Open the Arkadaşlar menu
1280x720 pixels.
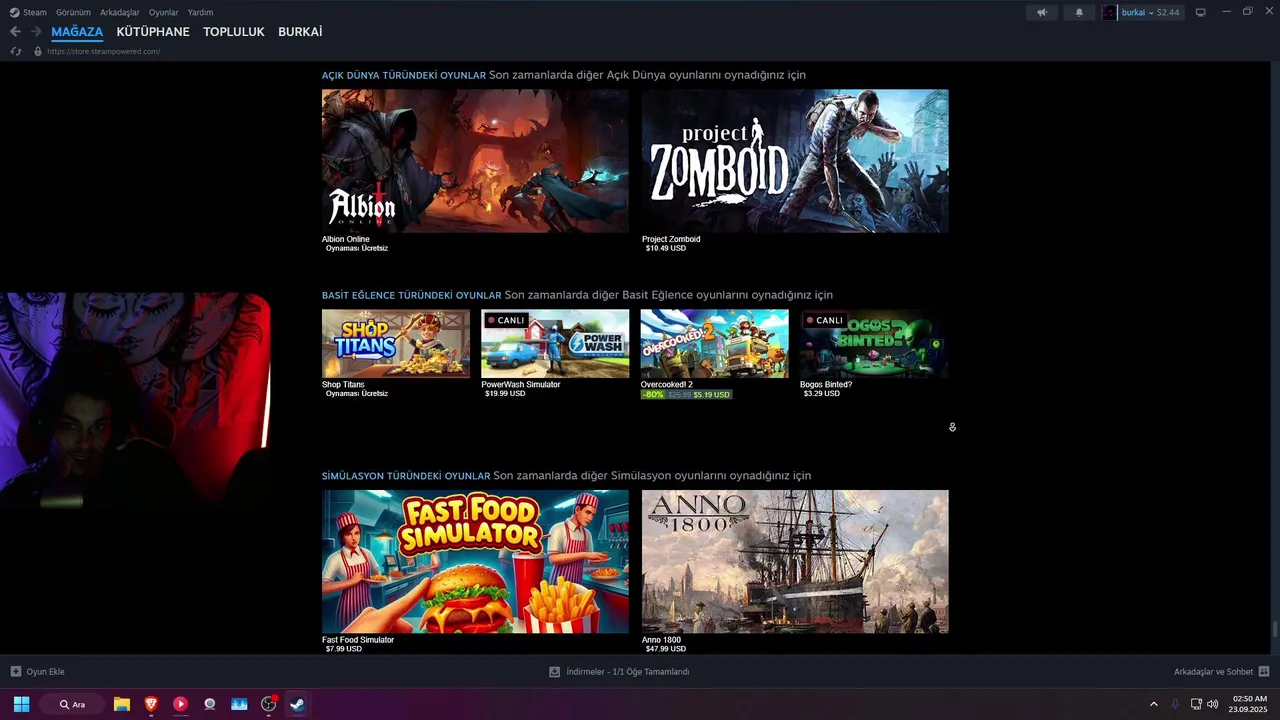pos(119,12)
